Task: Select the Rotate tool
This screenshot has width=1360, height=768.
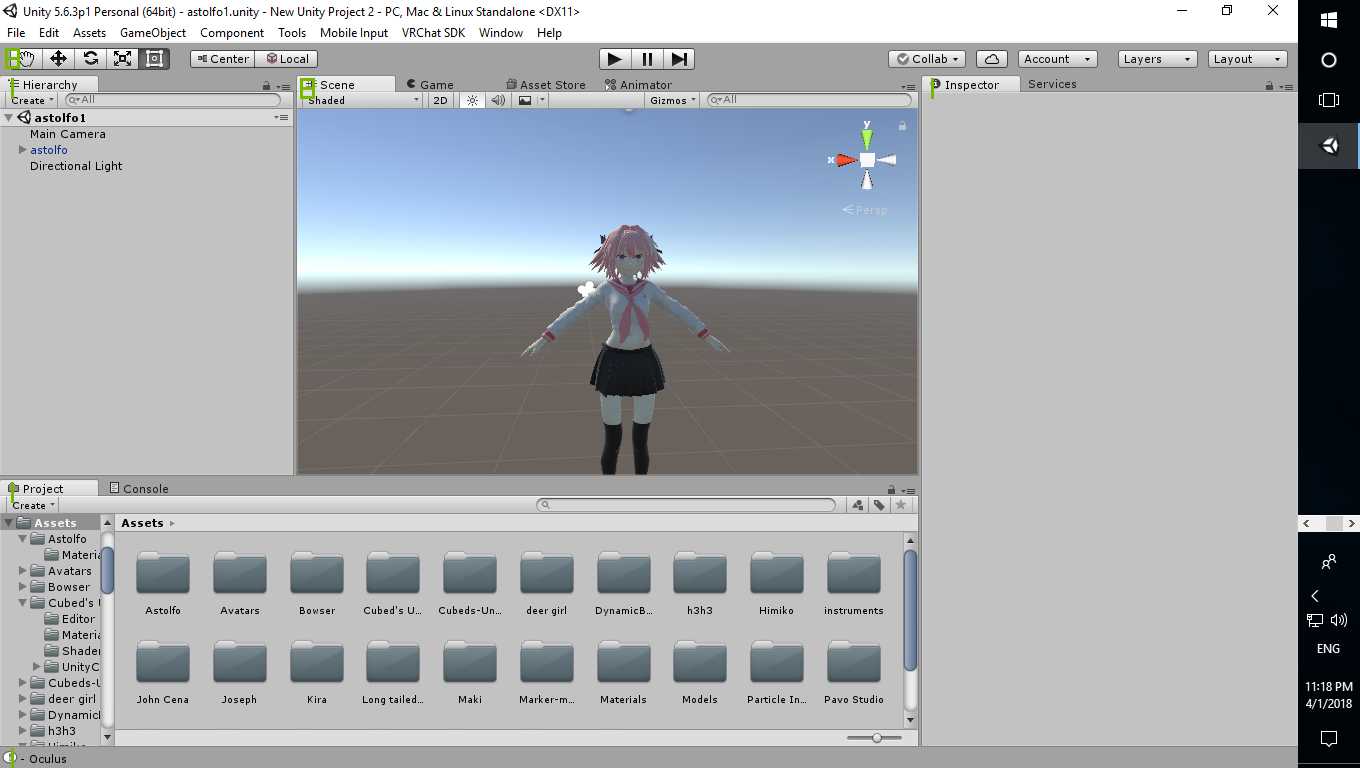Action: pos(90,59)
